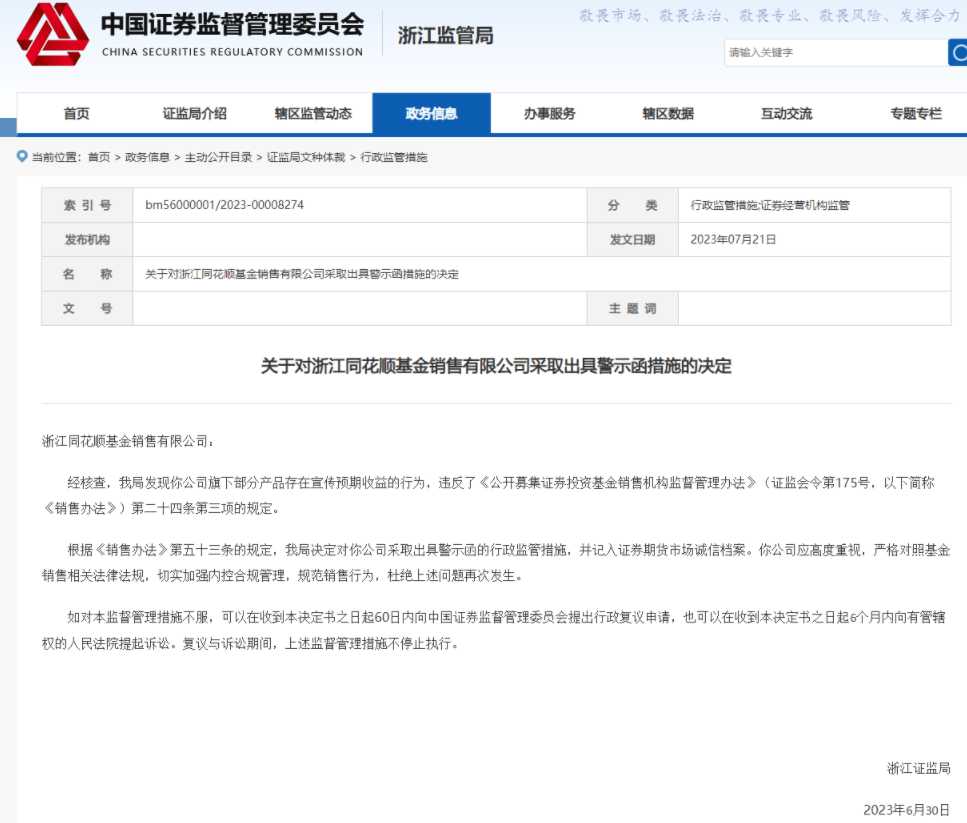Click CHINA SECURITIES REGULATORY COMMISSION subtitle
Screen dimensions: 967x823
click(x=232, y=52)
